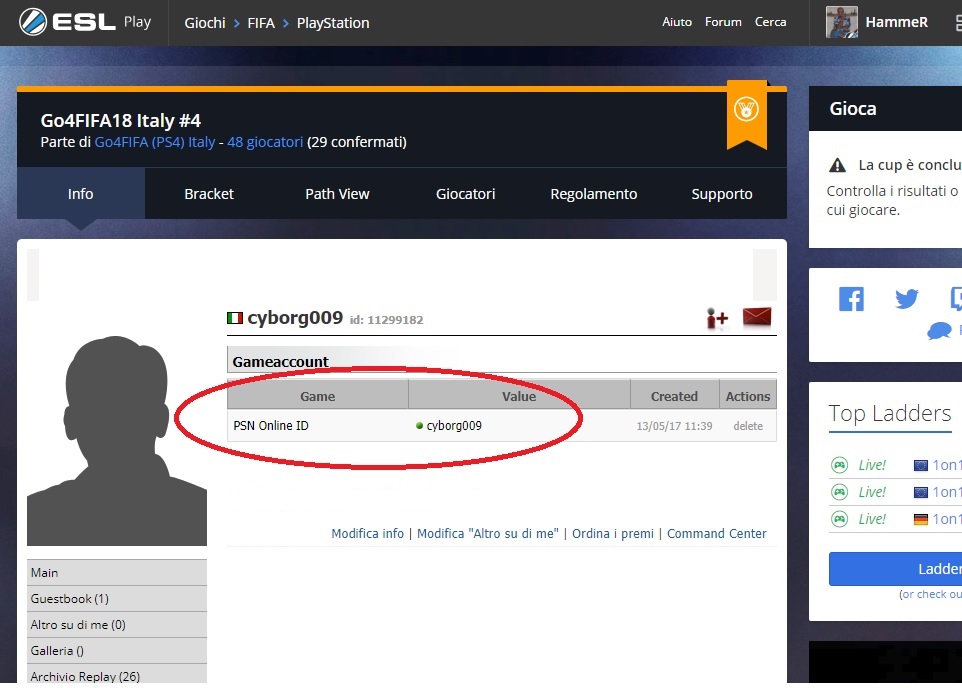962x688 pixels.
Task: Go to Giochi breadcrumb
Action: tap(205, 23)
